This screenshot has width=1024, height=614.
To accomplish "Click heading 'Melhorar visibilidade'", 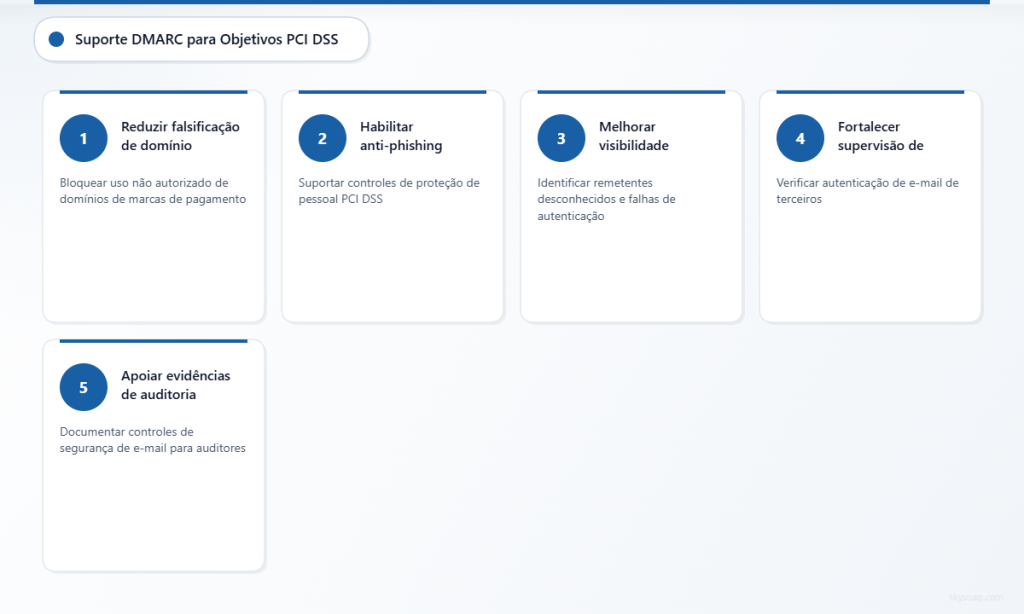I will 633,136.
